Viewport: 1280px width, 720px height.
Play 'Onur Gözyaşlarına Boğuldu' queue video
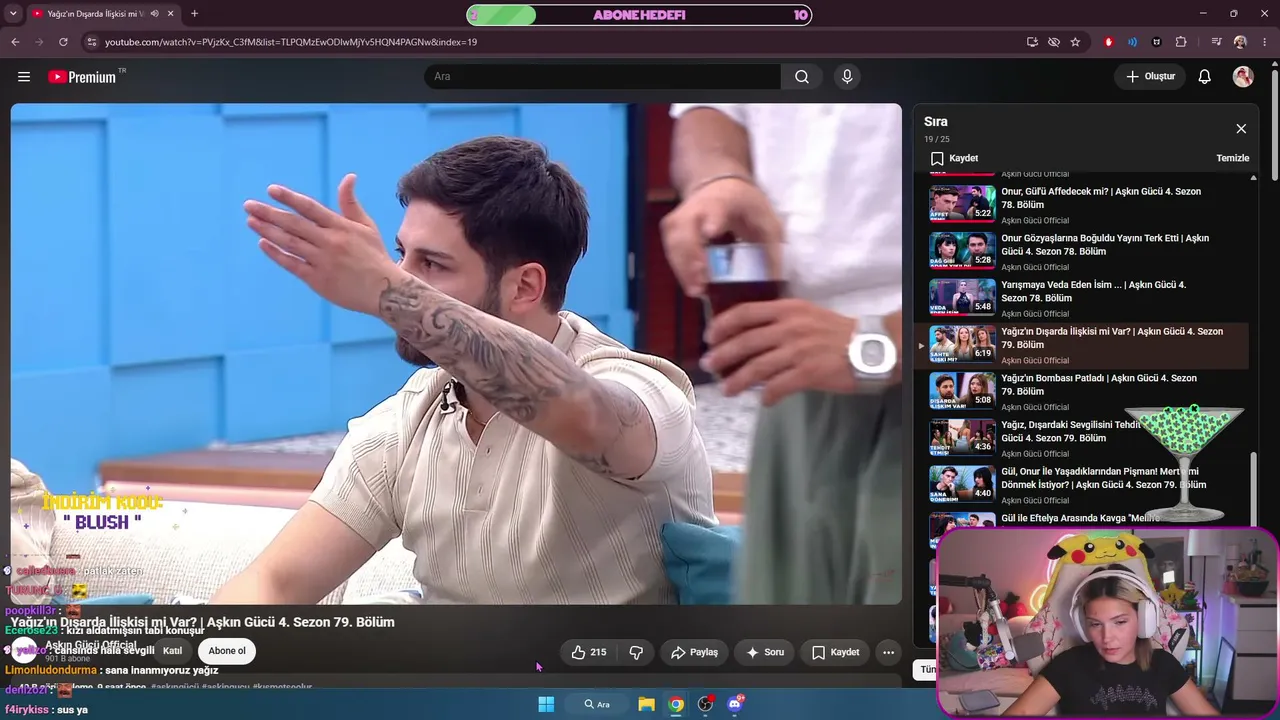1081,251
